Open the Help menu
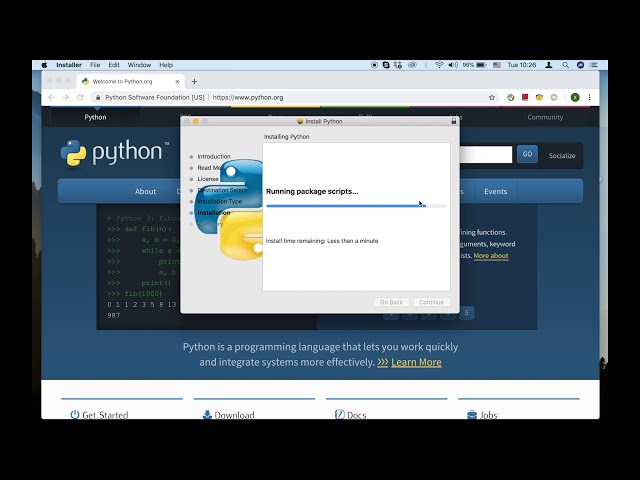This screenshot has height=480, width=640. 166,65
